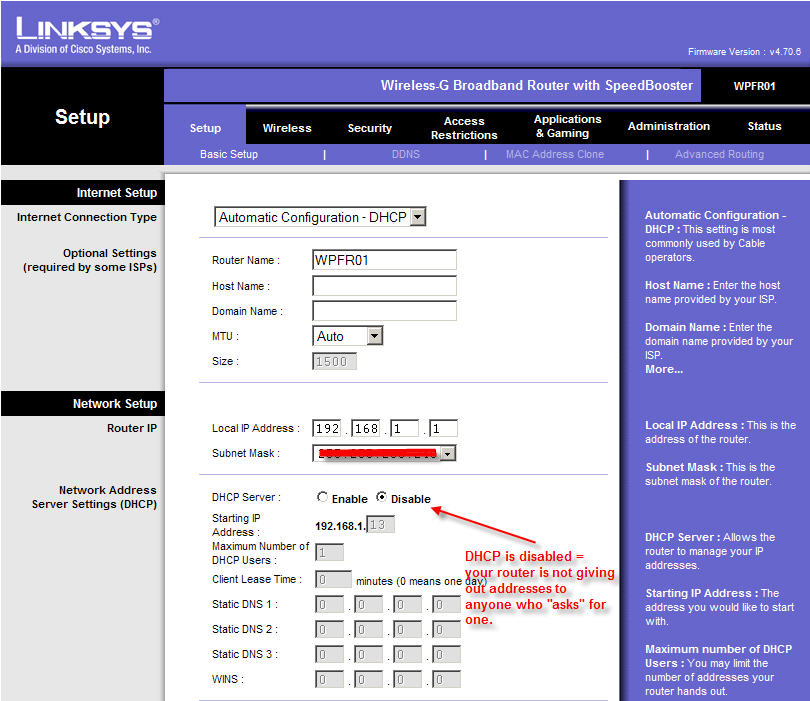Select the DHCP Server Disable radio button
Screen dimensions: 810x701
(x=381, y=497)
